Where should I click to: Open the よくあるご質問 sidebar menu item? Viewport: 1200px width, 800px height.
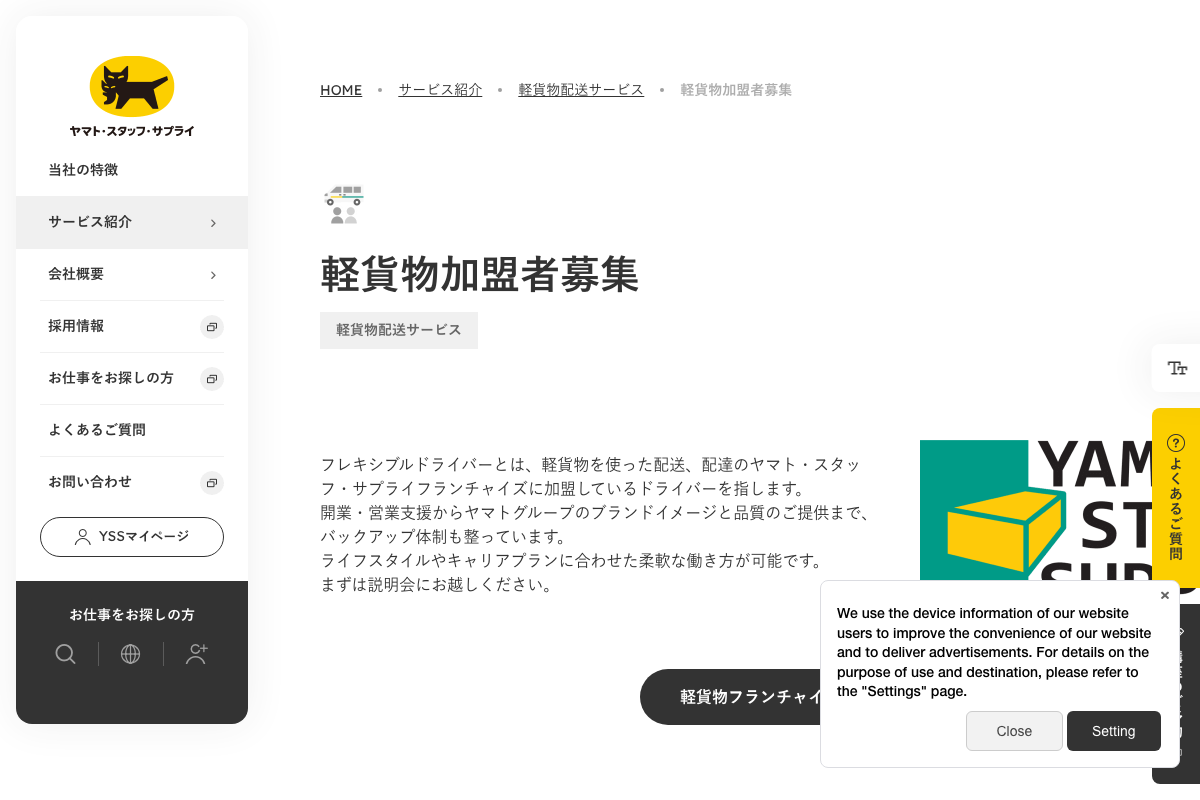132,430
